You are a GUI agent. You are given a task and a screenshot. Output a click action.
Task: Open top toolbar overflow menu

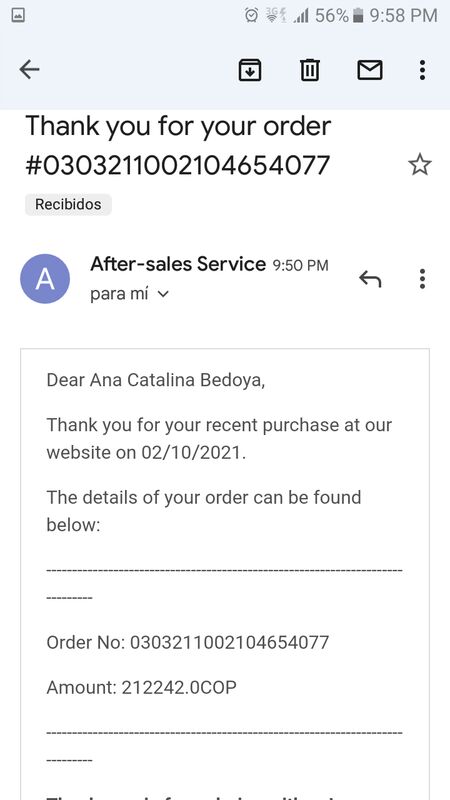tap(422, 70)
